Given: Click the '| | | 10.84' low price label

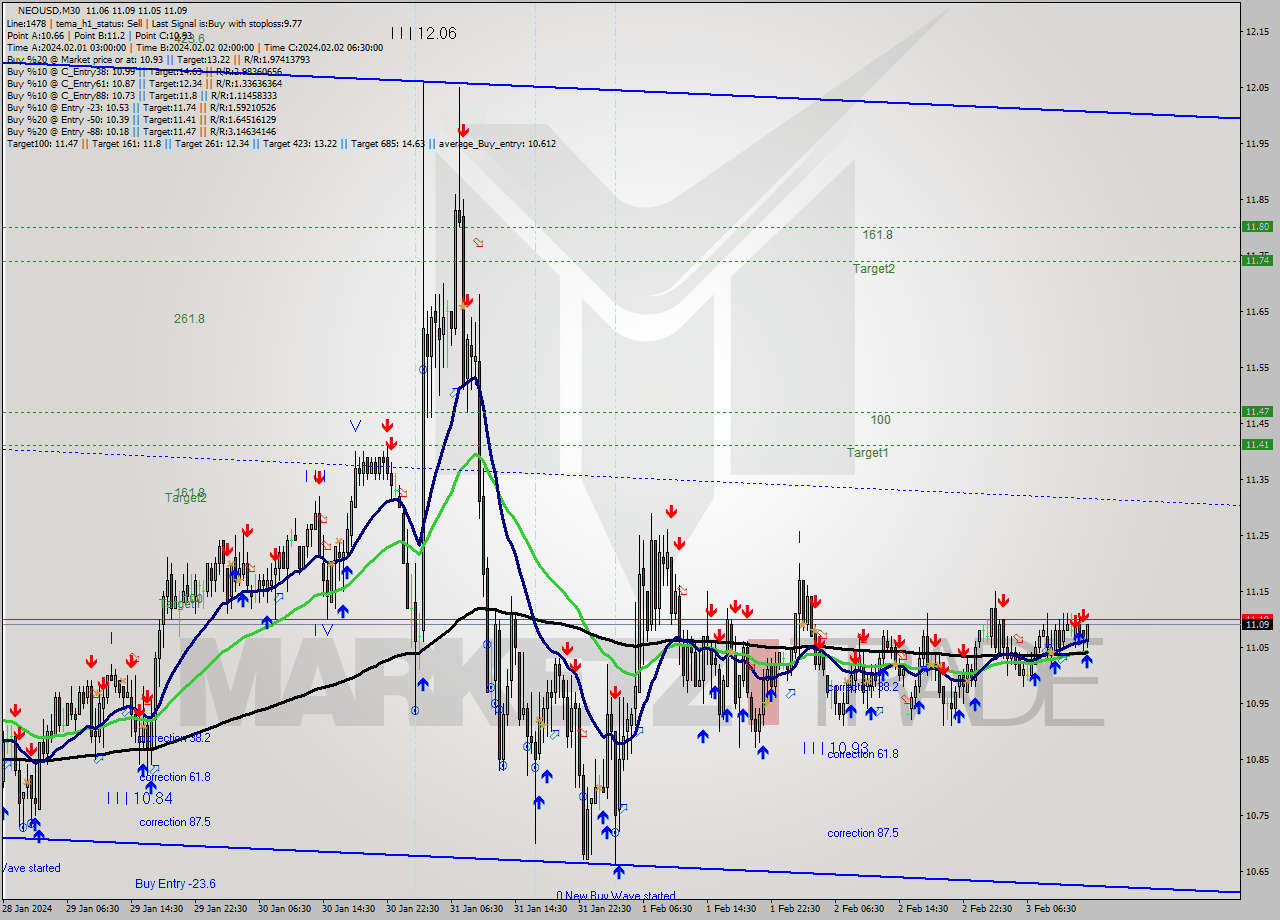Looking at the screenshot, I should pyautogui.click(x=139, y=798).
